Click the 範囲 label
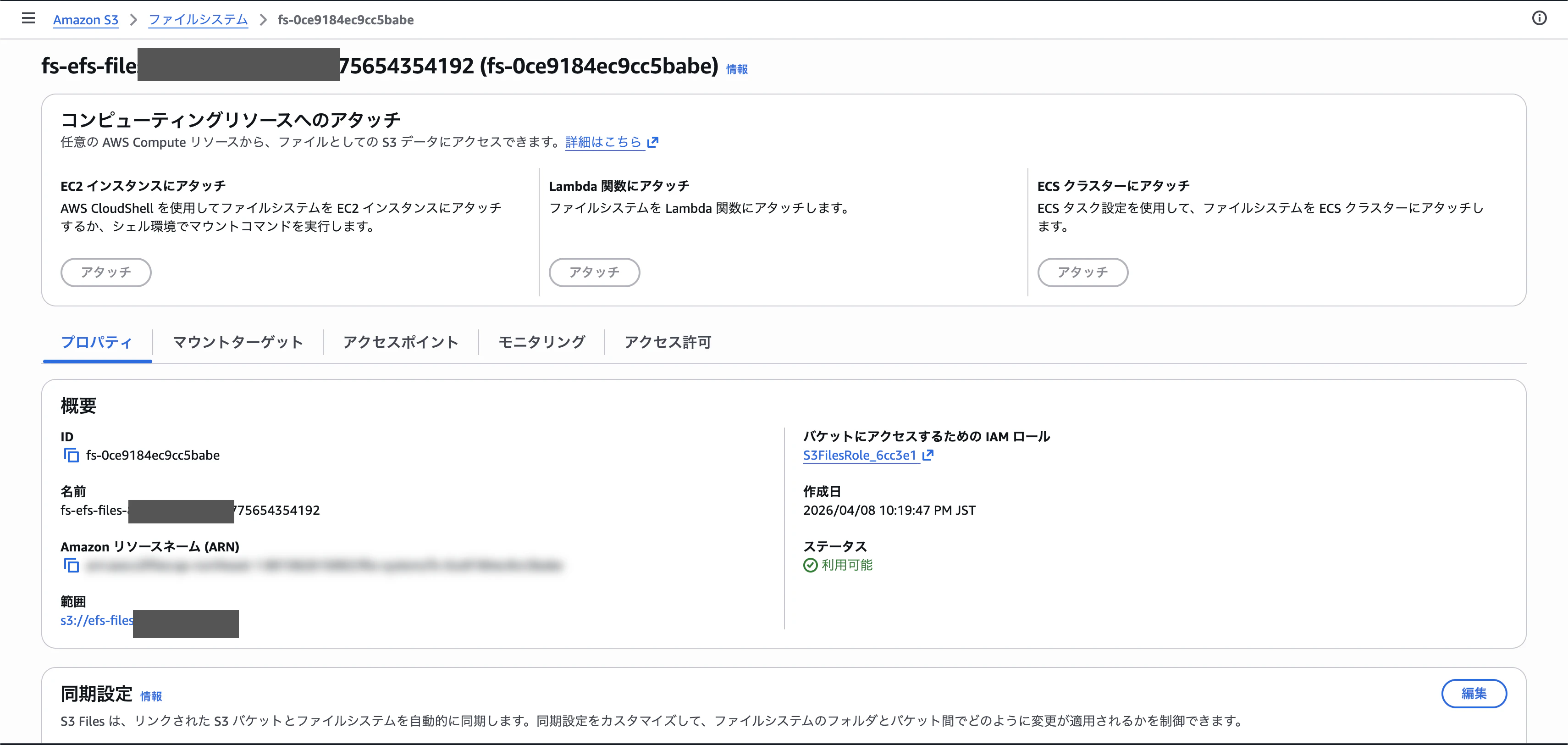This screenshot has height=745, width=1568. pos(73,602)
